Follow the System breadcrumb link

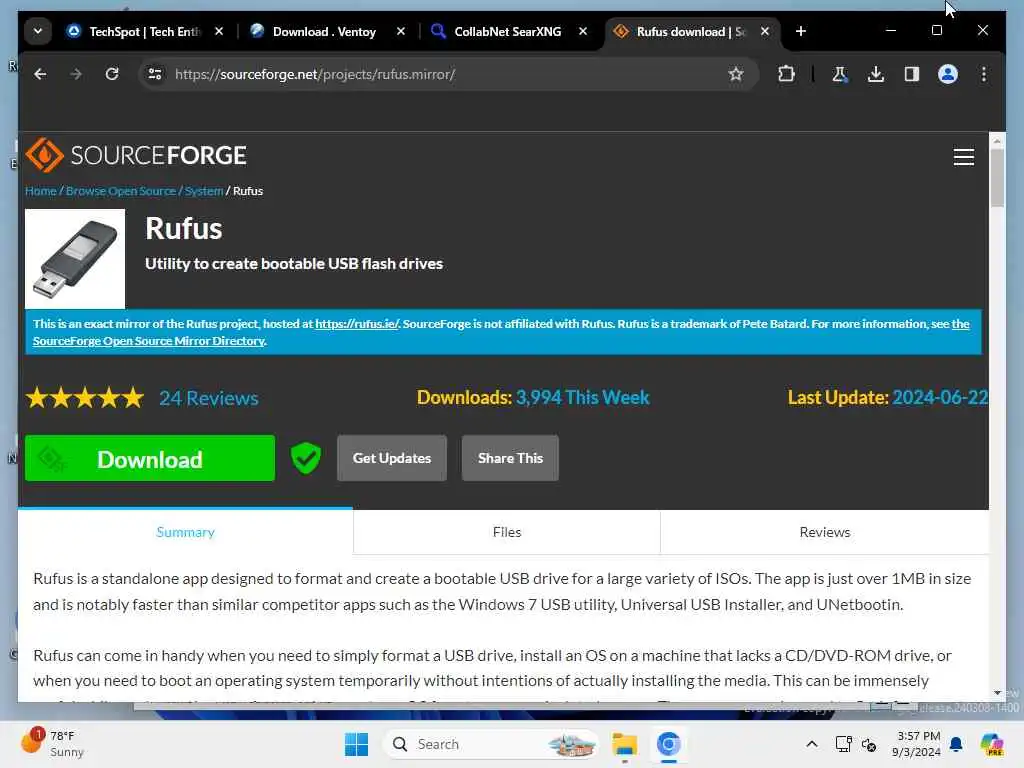[x=204, y=191]
